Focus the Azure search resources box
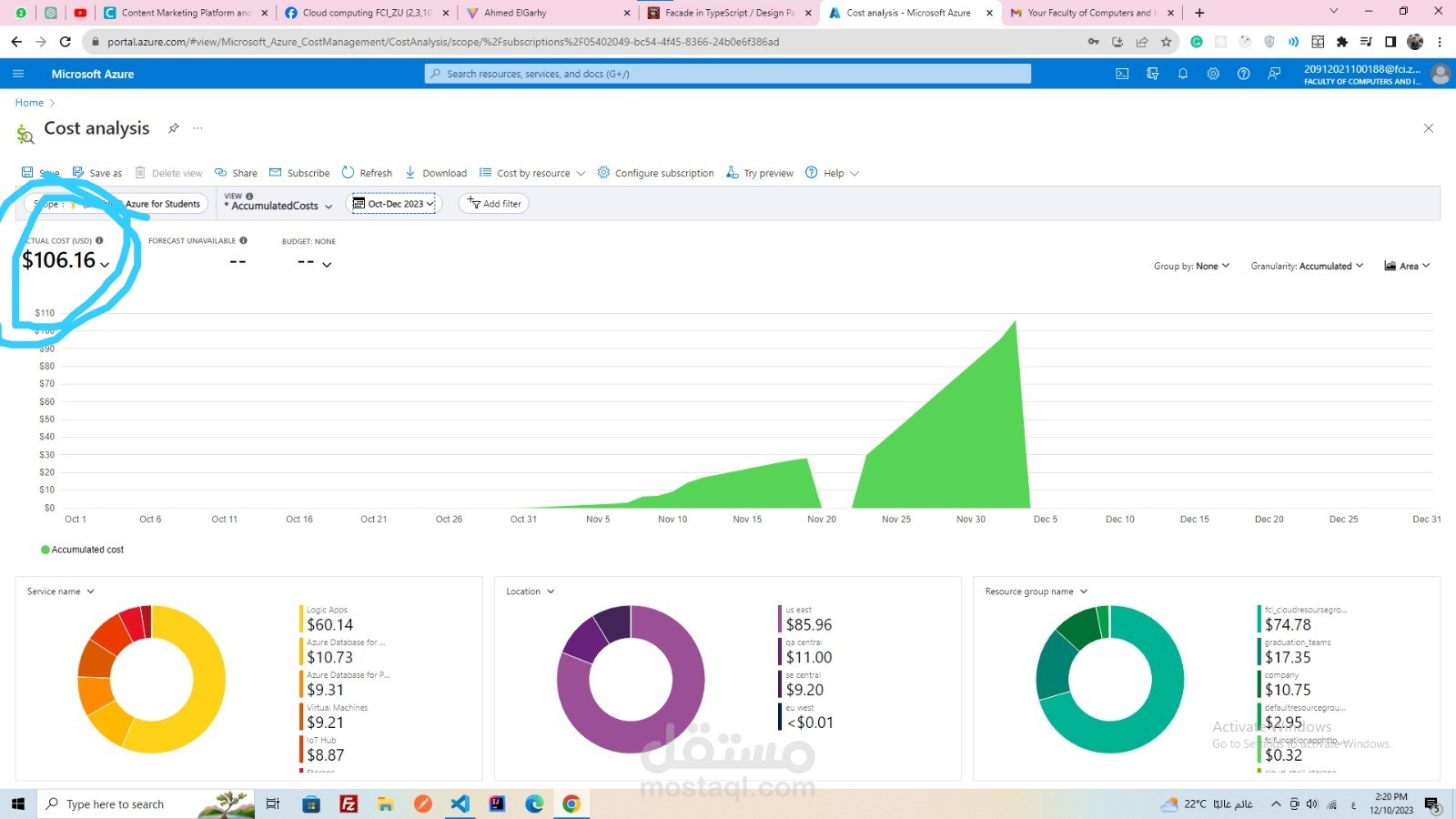The height and width of the screenshot is (819, 1456). click(x=727, y=74)
